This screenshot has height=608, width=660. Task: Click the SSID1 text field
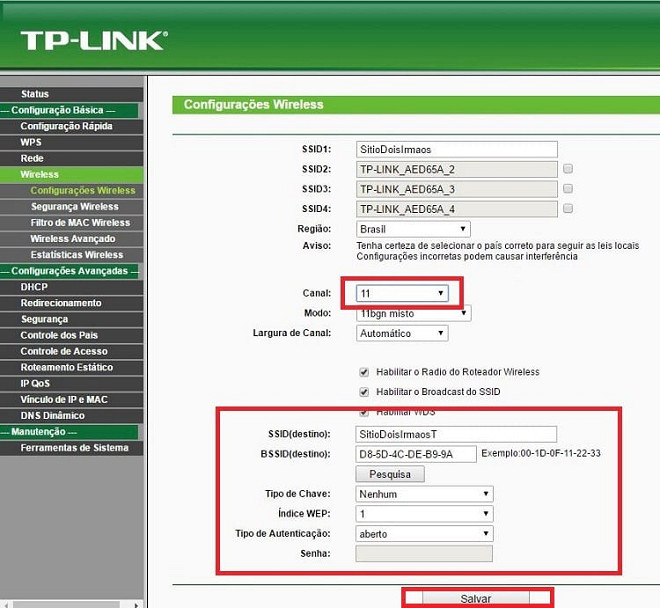456,149
